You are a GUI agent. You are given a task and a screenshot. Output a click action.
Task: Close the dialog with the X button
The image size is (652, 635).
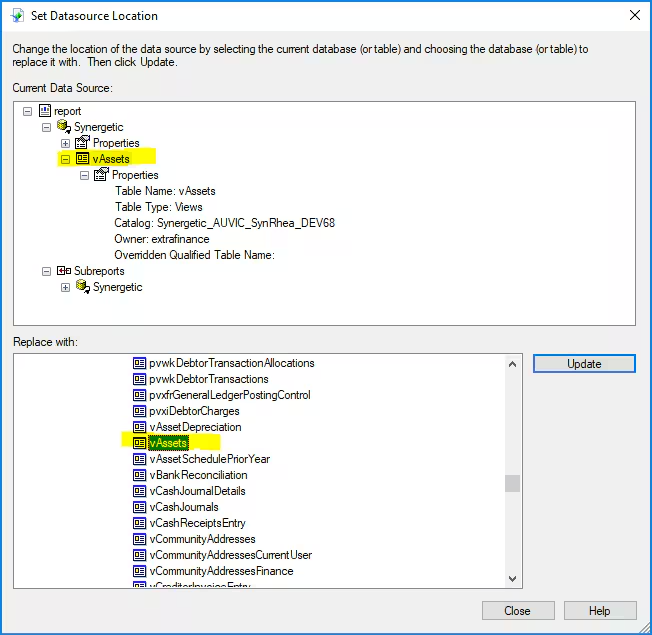click(635, 15)
